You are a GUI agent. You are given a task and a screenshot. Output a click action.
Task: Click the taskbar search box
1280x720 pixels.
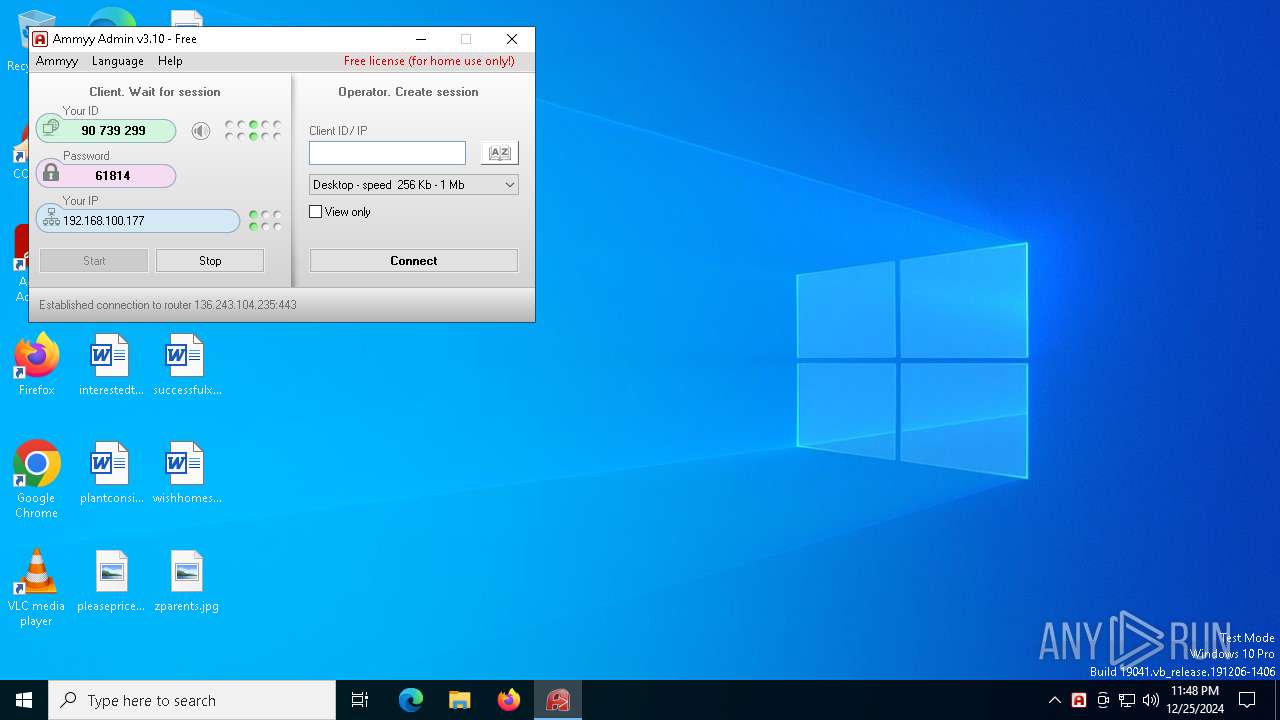192,700
